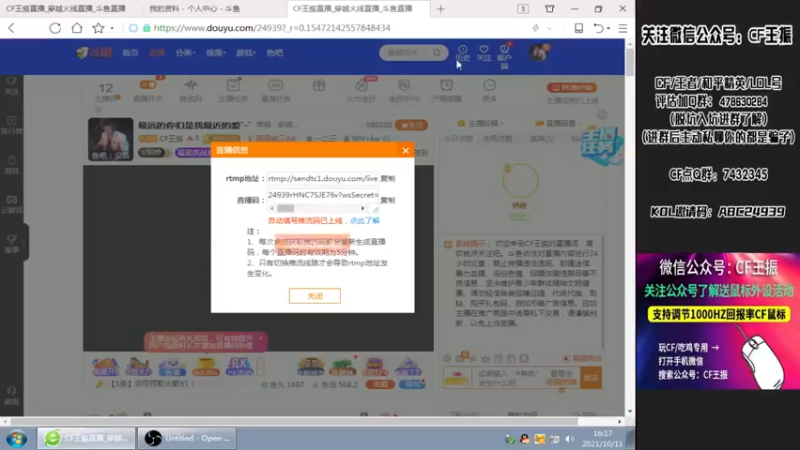Open the dropdown arrow next to the bookmark star
The height and width of the screenshot is (450, 800).
click(112, 29)
